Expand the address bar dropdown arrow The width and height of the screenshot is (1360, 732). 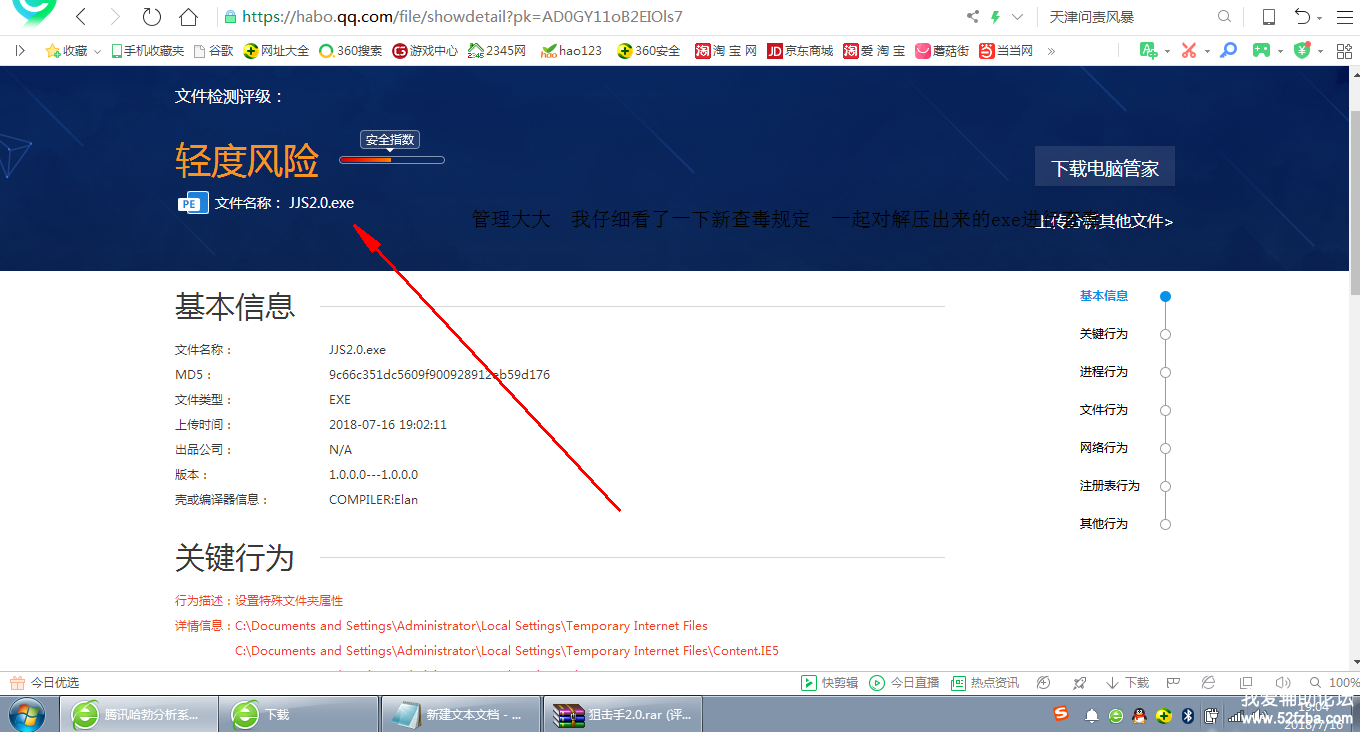1018,17
